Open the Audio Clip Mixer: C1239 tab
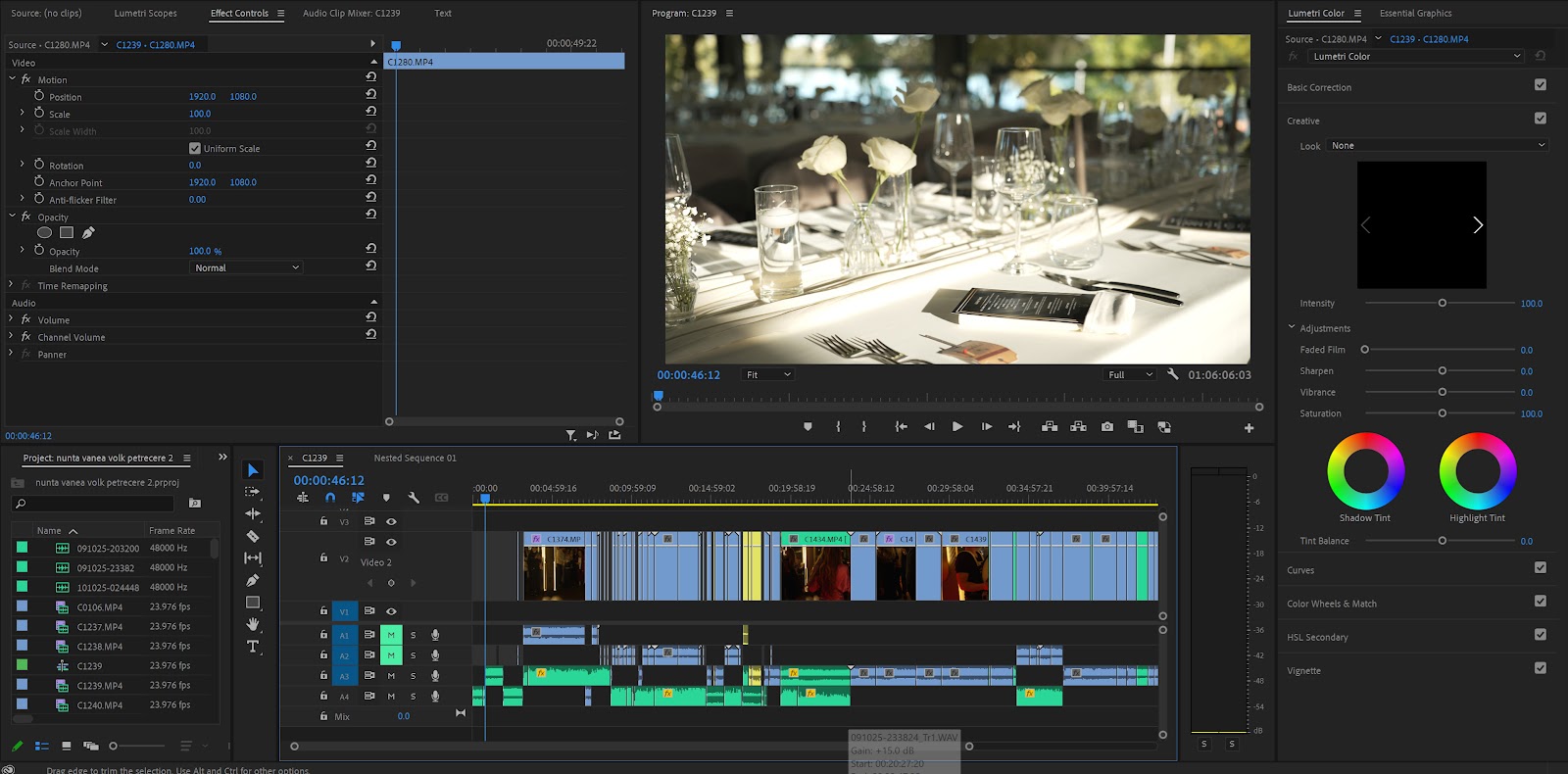 (351, 13)
